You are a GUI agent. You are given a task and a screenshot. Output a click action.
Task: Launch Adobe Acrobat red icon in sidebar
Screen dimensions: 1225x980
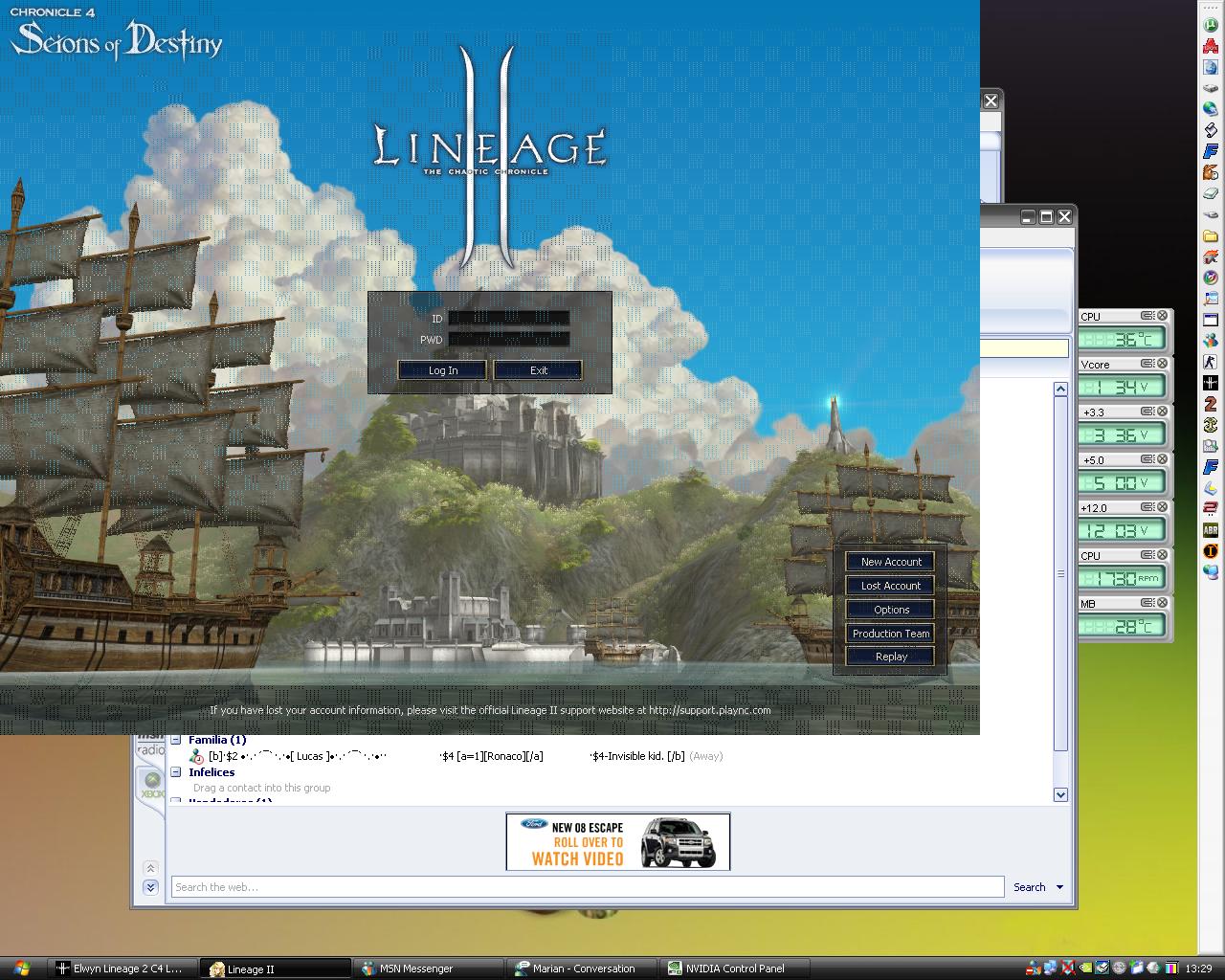[1211, 45]
